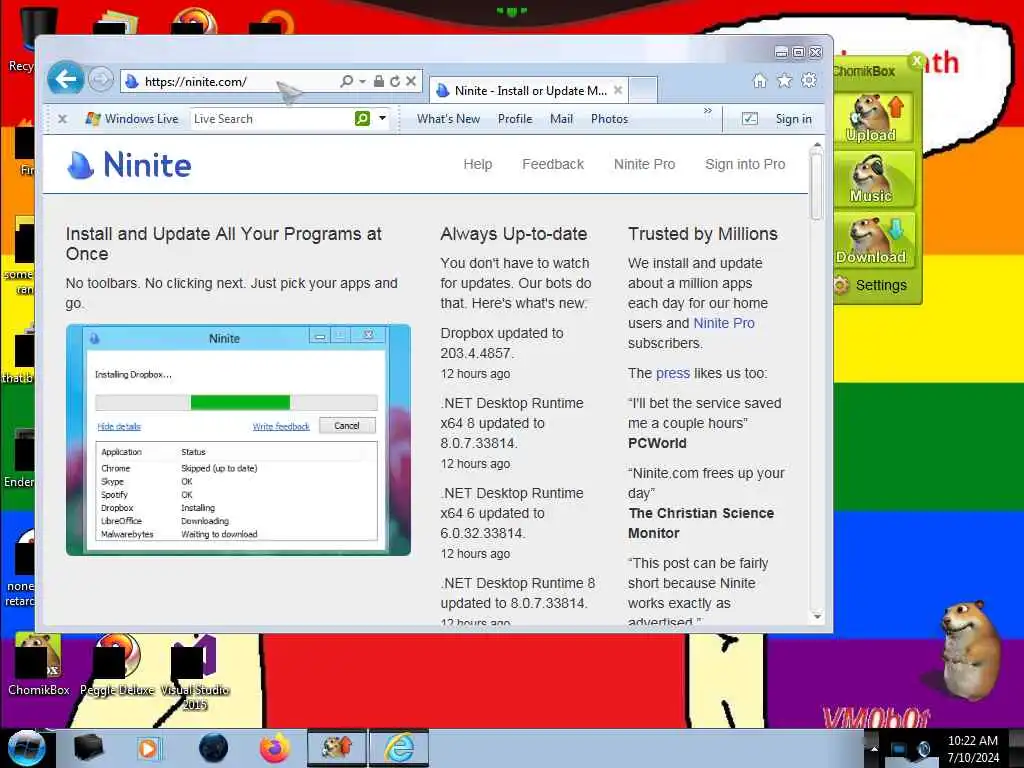The width and height of the screenshot is (1024, 768).
Task: Click the taskbar clock showing 10:22 AM
Action: (972, 749)
